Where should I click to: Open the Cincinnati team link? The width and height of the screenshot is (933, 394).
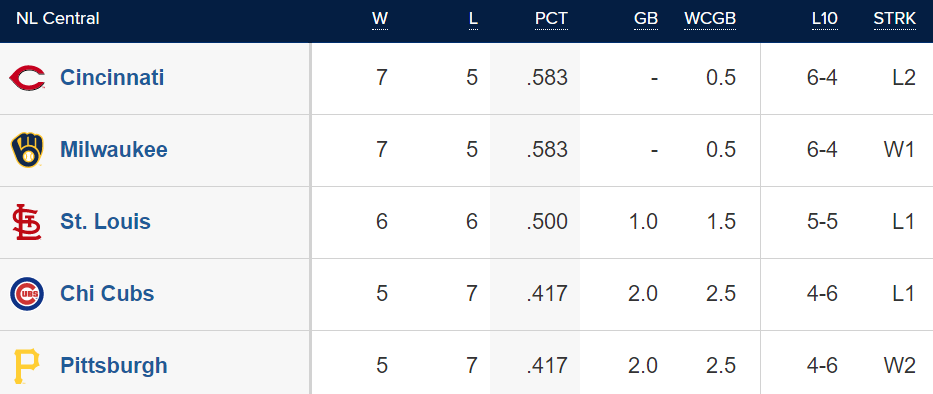tap(112, 78)
